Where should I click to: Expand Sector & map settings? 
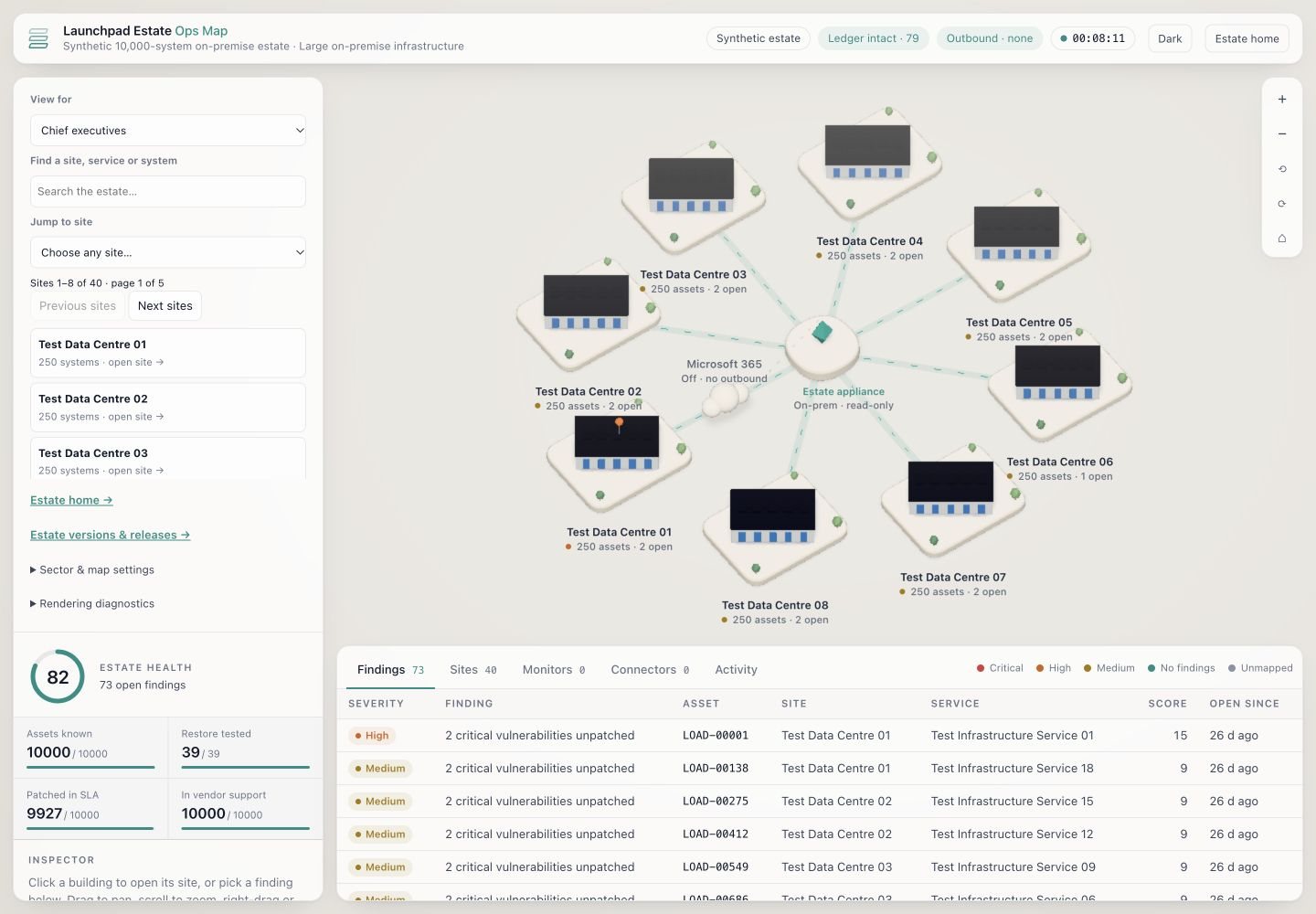[x=92, y=569]
